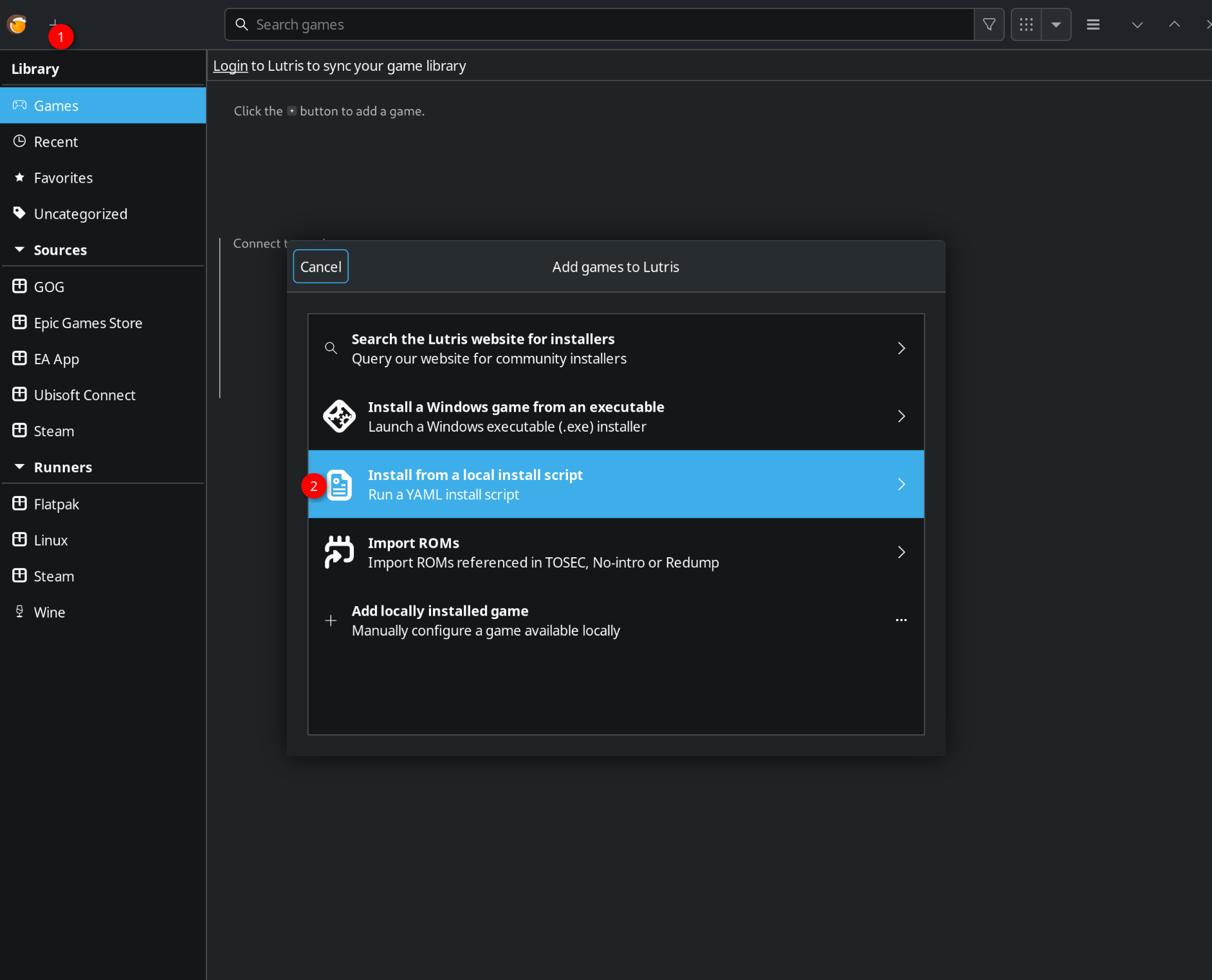Image resolution: width=1212 pixels, height=980 pixels.
Task: Open the Uncategorized category
Action: point(103,214)
